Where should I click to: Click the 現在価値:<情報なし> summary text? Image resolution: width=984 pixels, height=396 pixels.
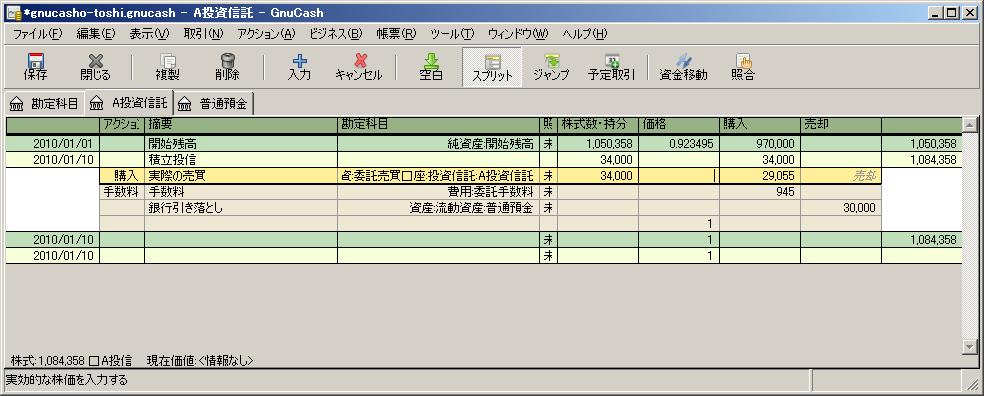[x=200, y=361]
